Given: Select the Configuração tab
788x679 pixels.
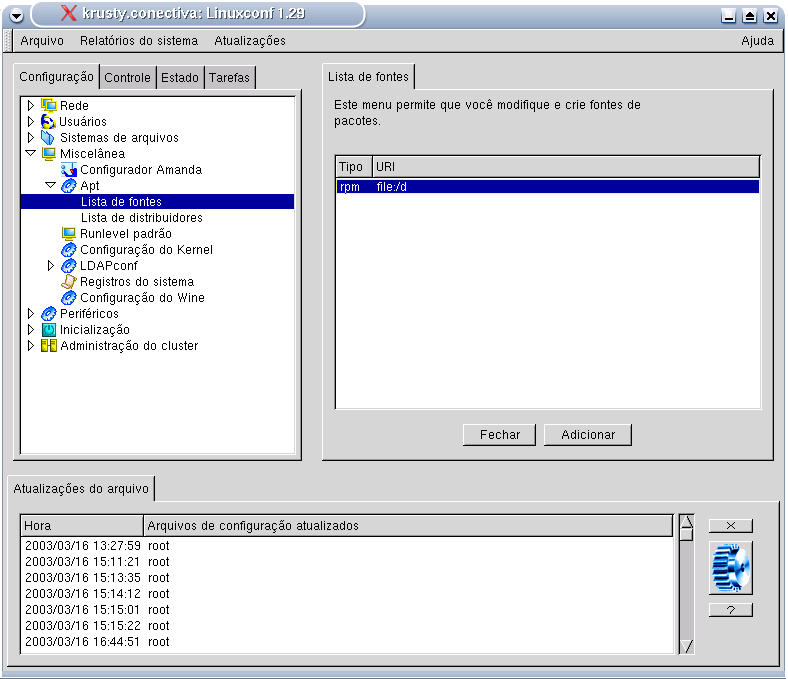Looking at the screenshot, I should [56, 76].
